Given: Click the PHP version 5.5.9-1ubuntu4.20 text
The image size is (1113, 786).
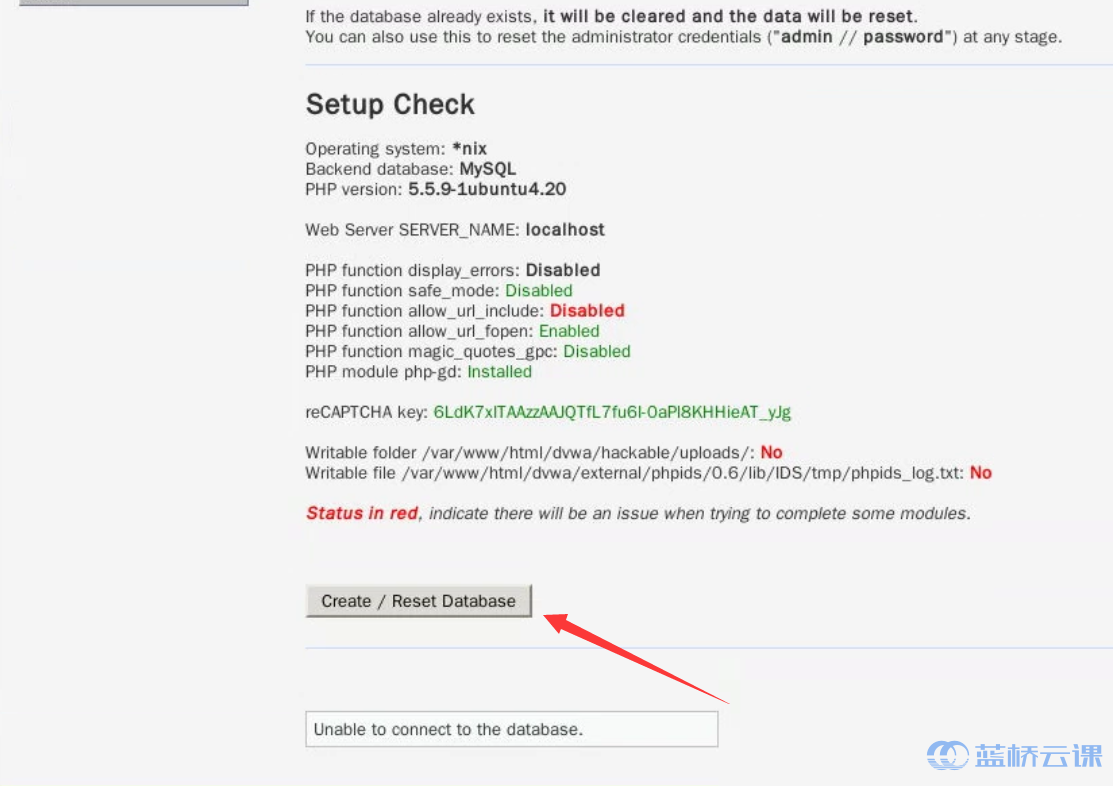Looking at the screenshot, I should [x=487, y=190].
